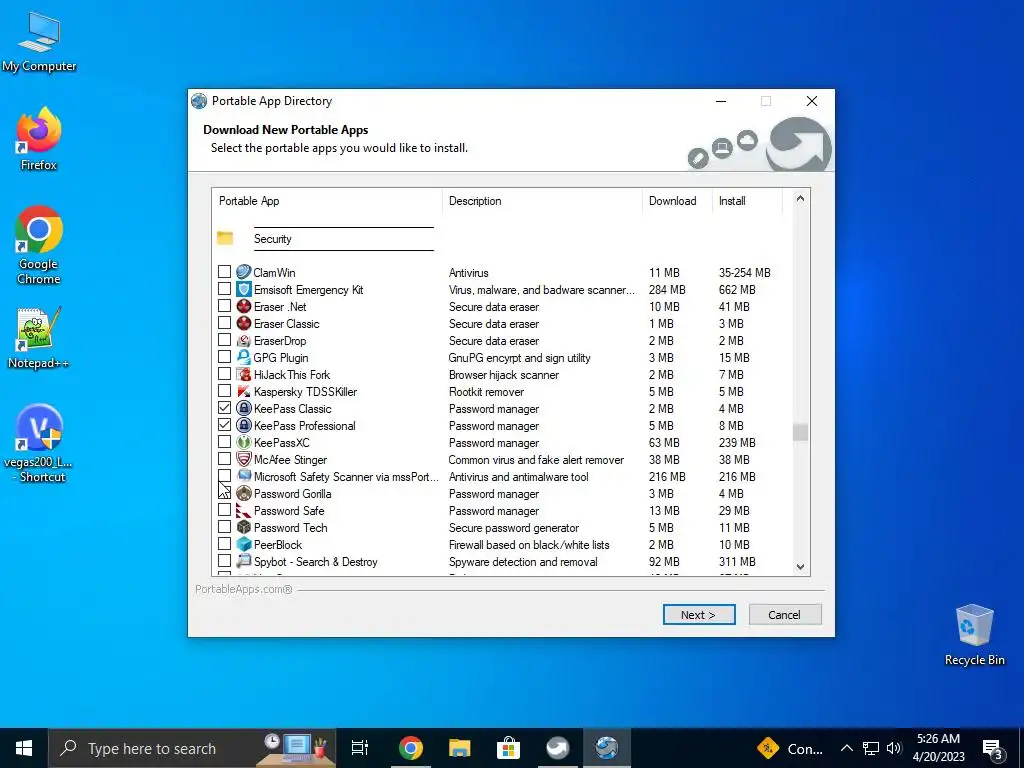The image size is (1024, 768).
Task: Check the Emsisoft Emergency Kit checkbox
Action: point(224,288)
